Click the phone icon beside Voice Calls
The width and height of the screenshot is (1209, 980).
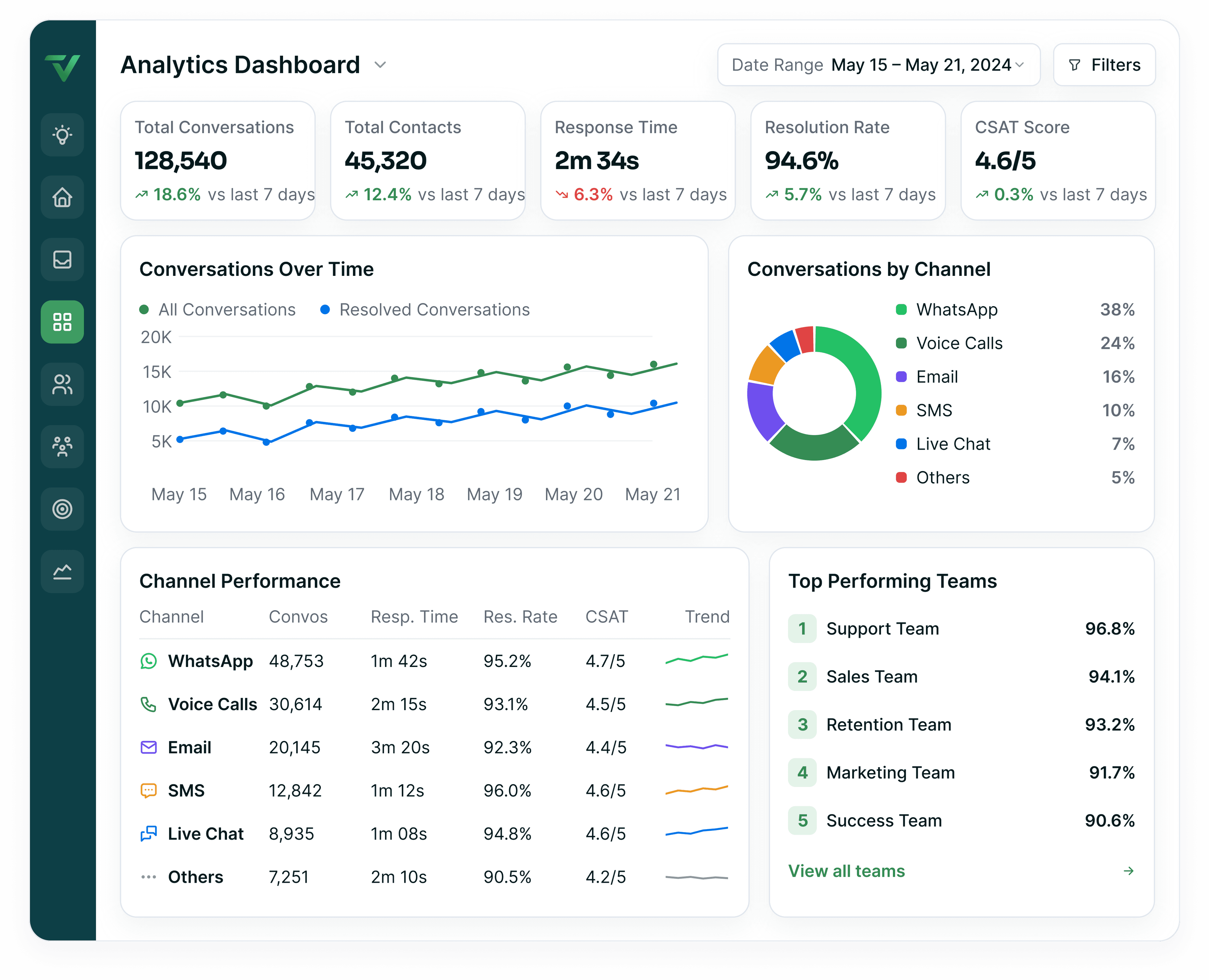148,704
